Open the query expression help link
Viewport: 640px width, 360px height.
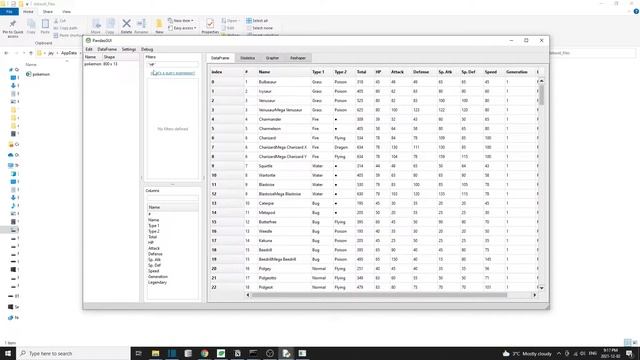(173, 73)
